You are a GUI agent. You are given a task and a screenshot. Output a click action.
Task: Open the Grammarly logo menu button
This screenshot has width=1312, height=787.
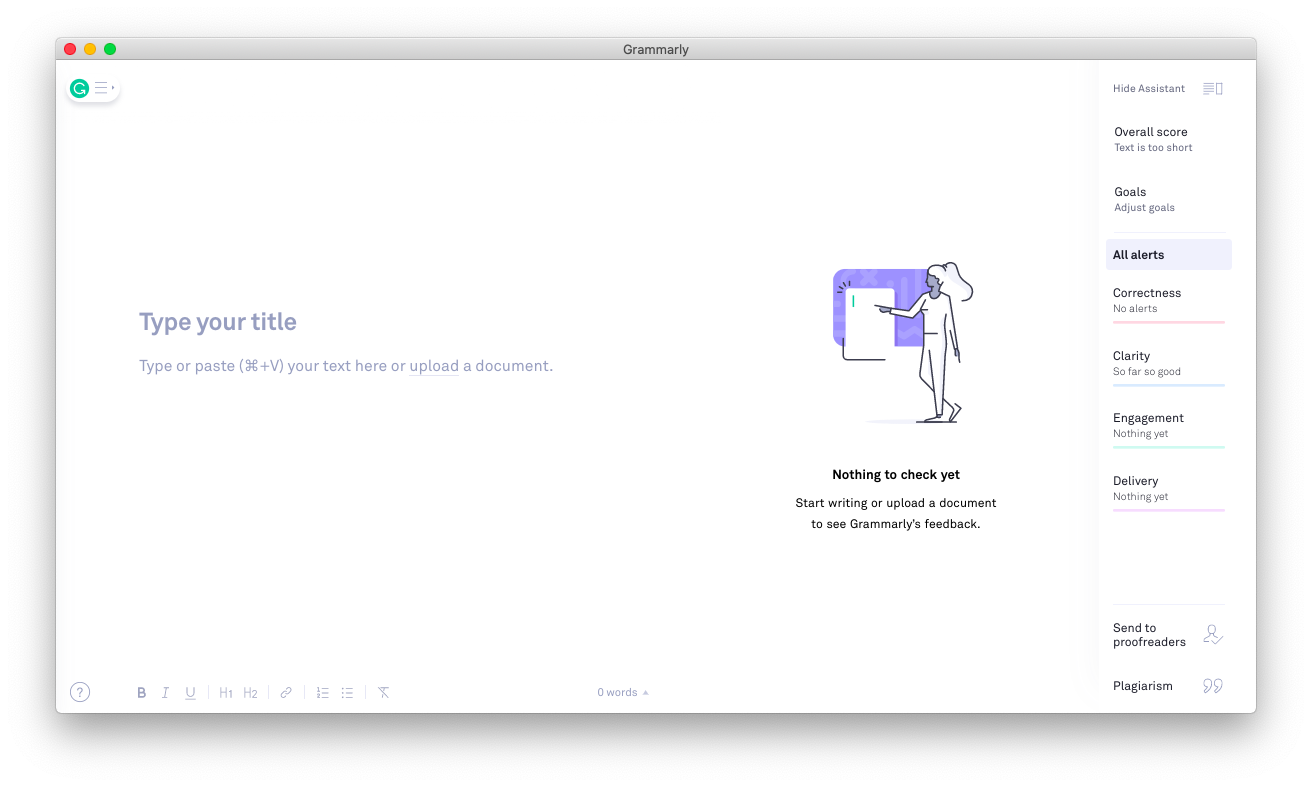click(x=92, y=88)
